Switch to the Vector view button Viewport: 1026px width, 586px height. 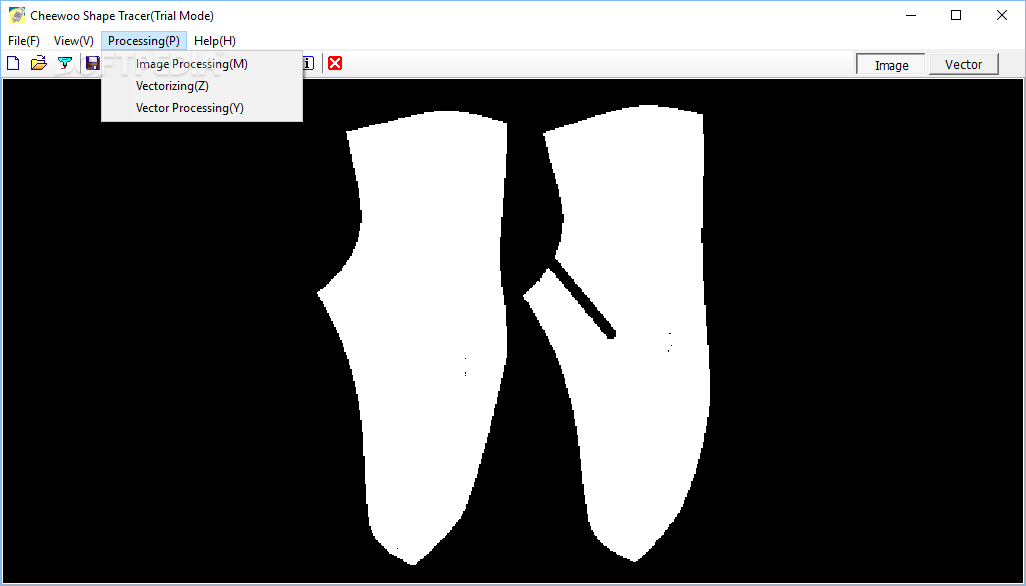(963, 65)
